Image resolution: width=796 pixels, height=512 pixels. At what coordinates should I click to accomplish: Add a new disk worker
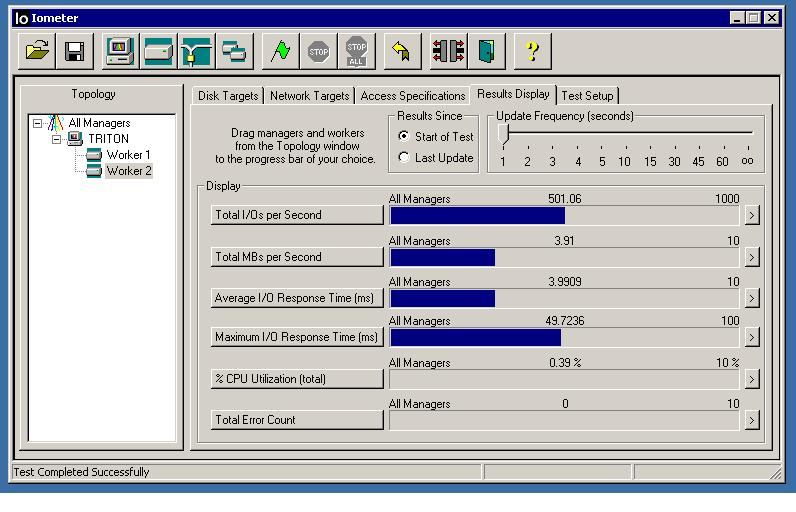[158, 51]
